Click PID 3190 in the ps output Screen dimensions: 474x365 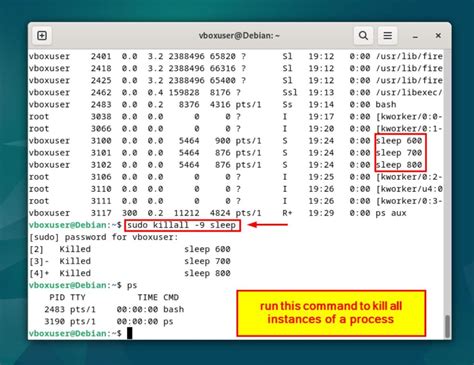point(54,321)
